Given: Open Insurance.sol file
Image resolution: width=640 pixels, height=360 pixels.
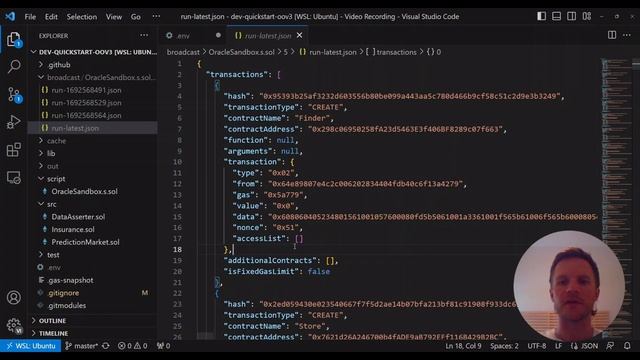Looking at the screenshot, I should (x=94, y=229).
